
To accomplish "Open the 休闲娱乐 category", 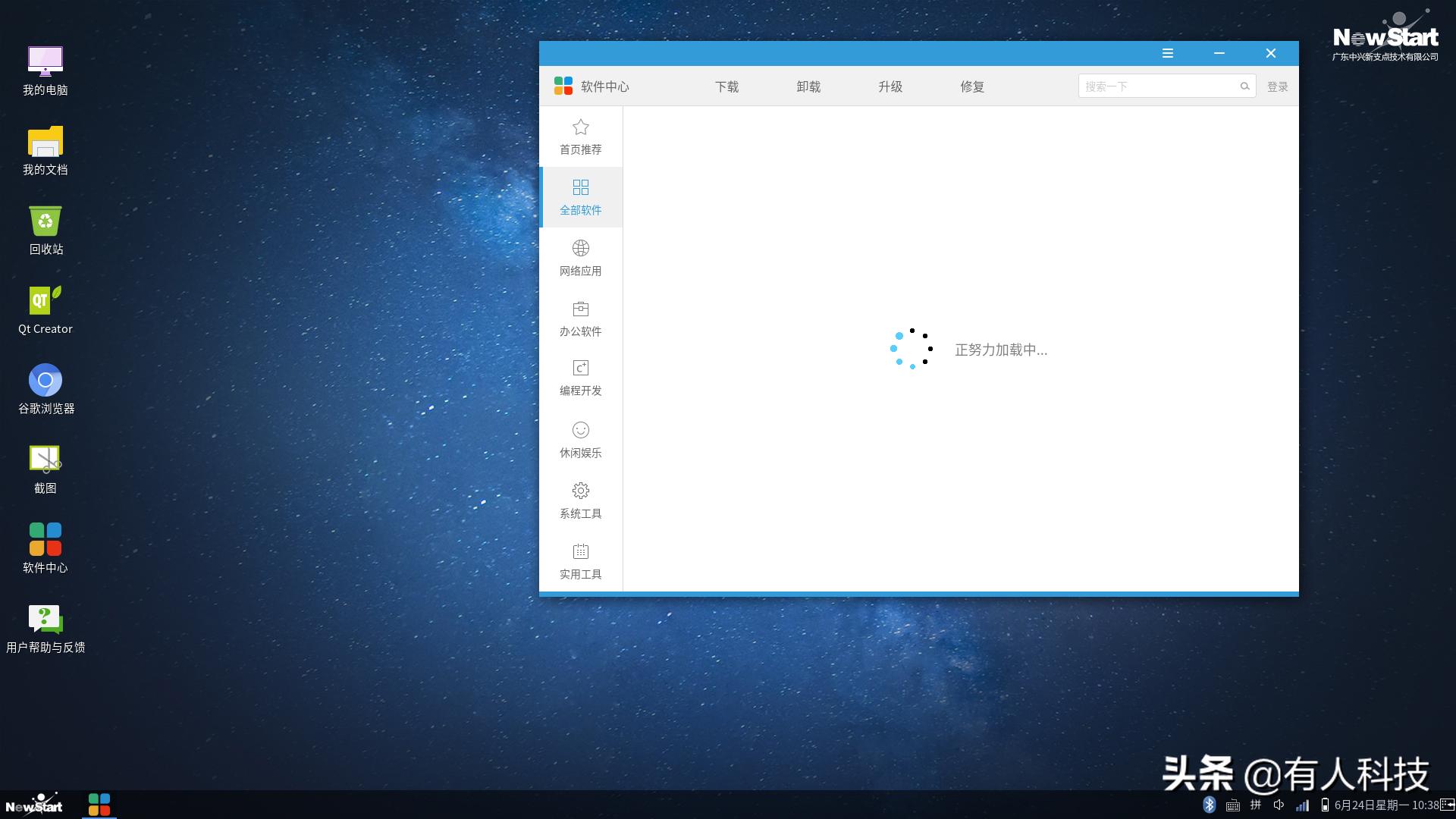I will tap(580, 440).
